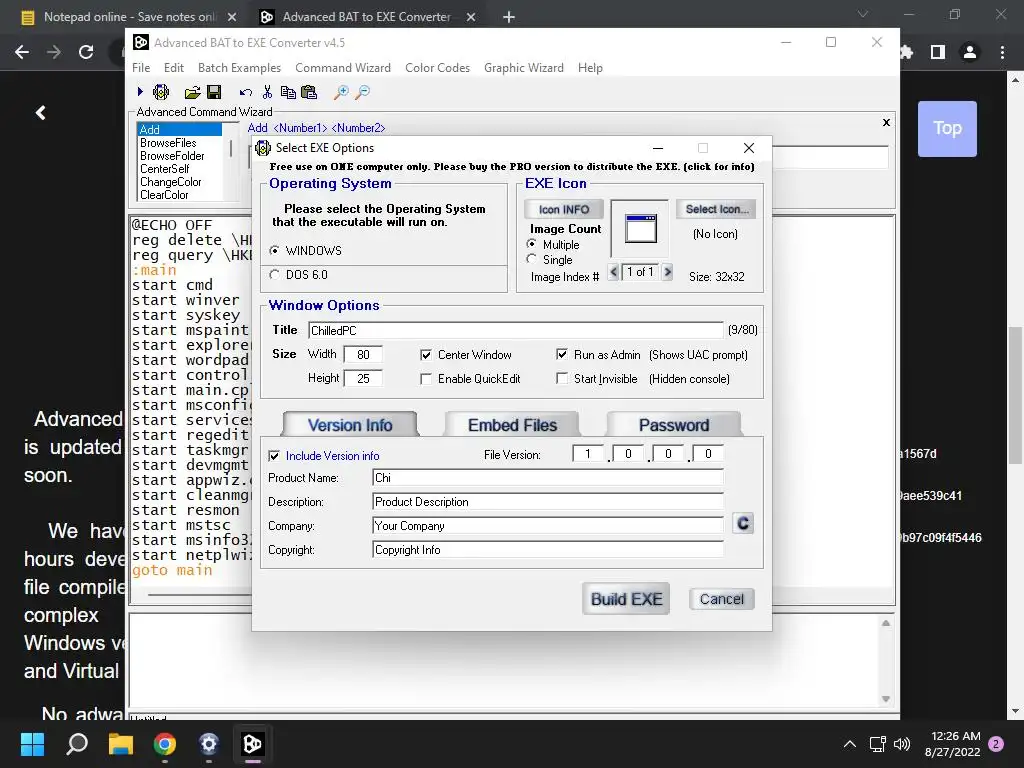Click the Product Name input field
This screenshot has height=768, width=1024.
547,478
